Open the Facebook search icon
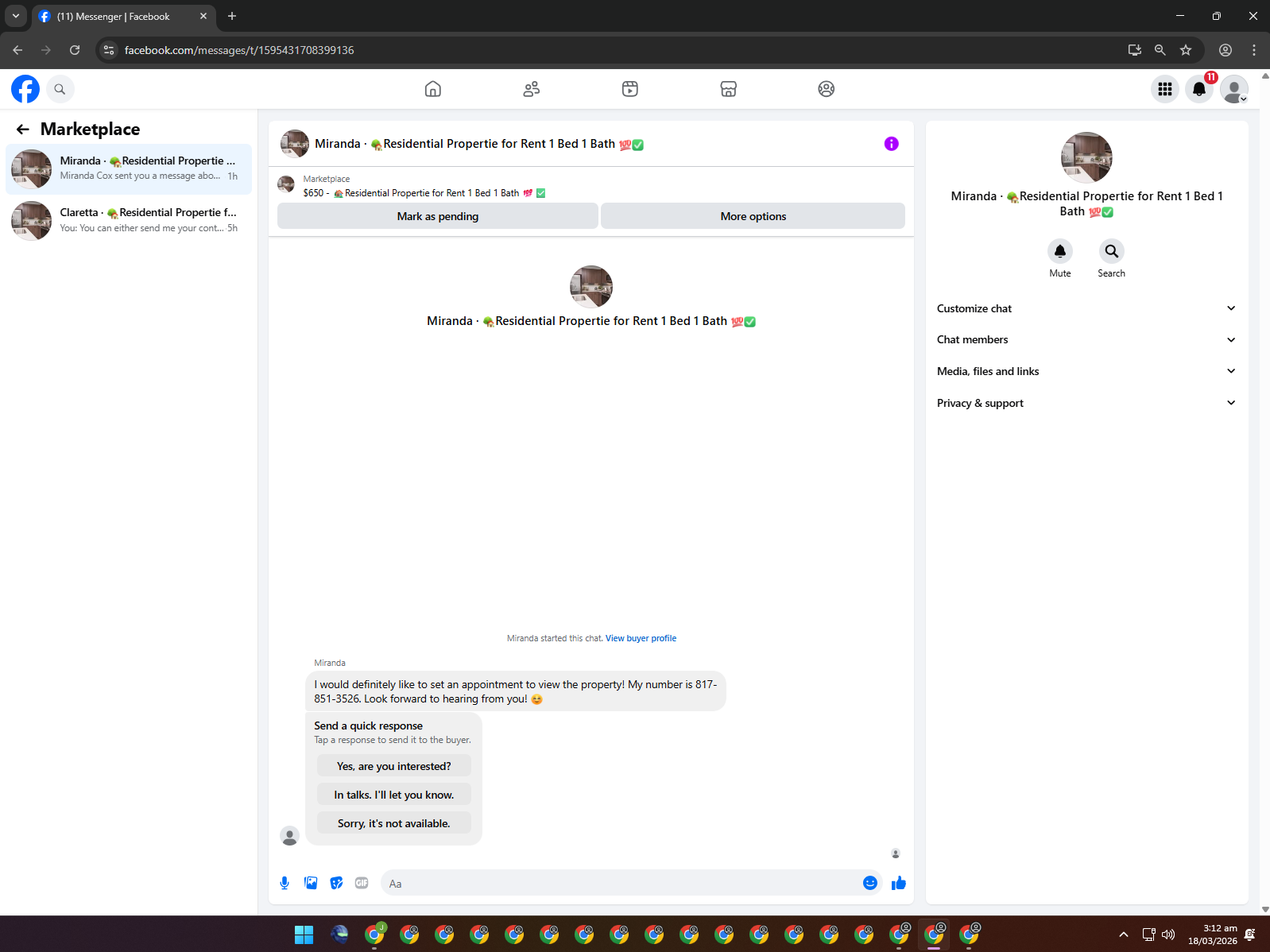The width and height of the screenshot is (1270, 952). [60, 89]
